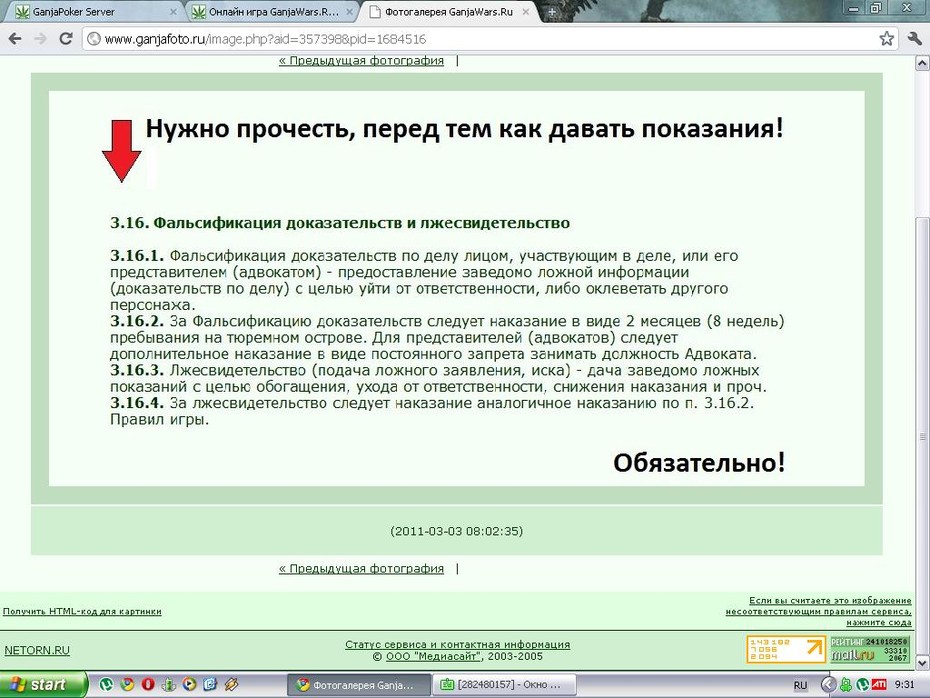Click the rules screenshot image thumbnail
This screenshot has height=698, width=930.
point(456,288)
